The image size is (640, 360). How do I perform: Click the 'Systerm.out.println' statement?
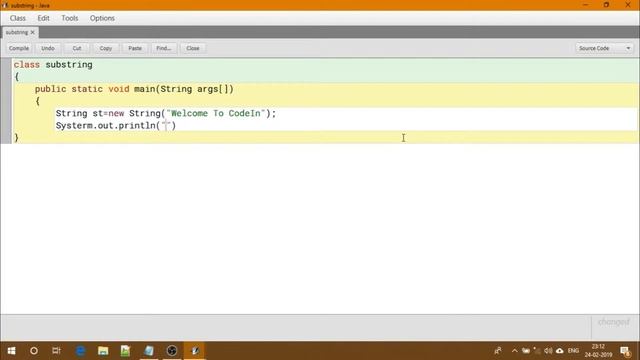pos(105,126)
